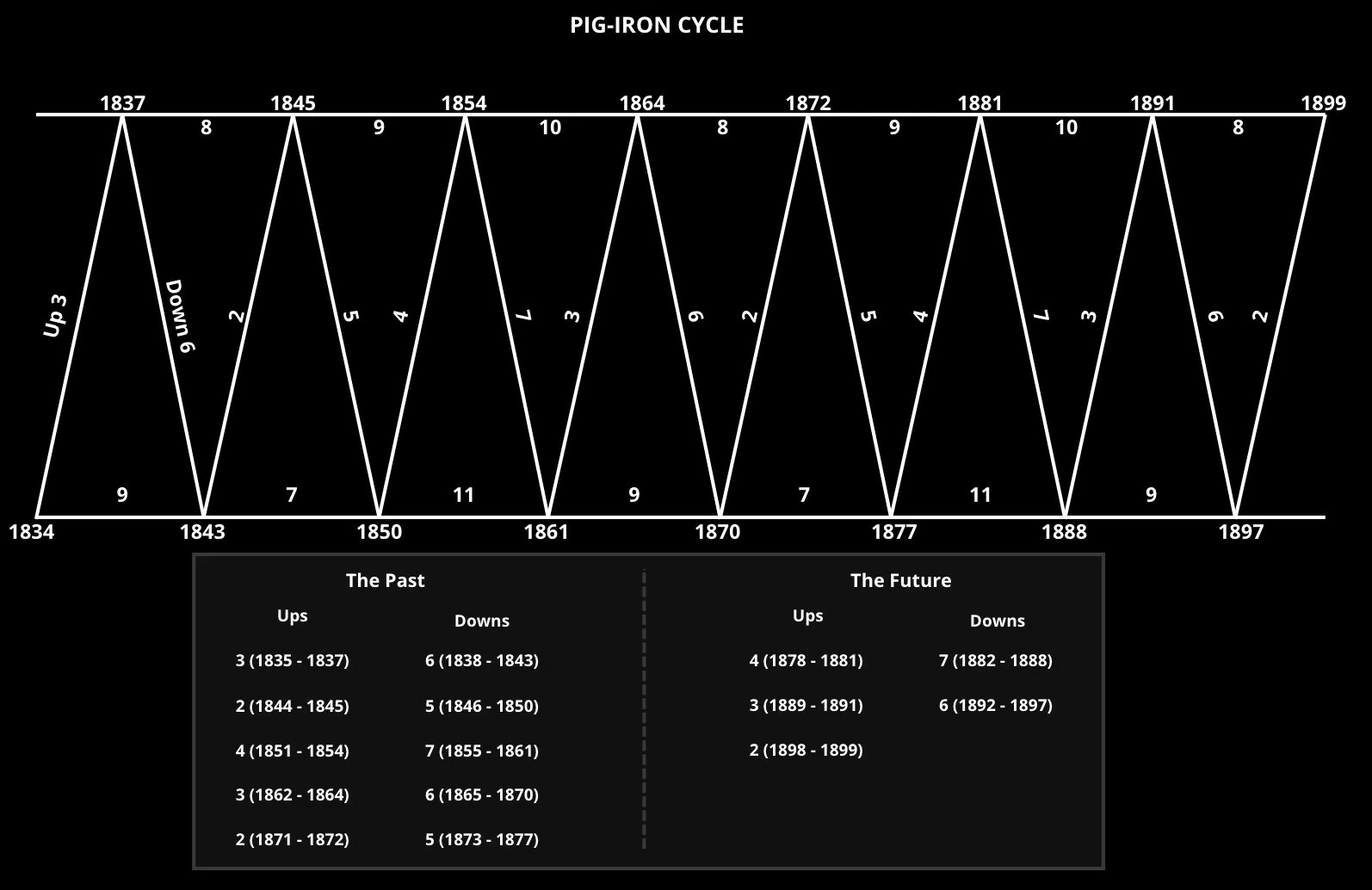Click the '3 (1862 - 1864)' entry
The width and height of the screenshot is (1372, 890).
[293, 795]
